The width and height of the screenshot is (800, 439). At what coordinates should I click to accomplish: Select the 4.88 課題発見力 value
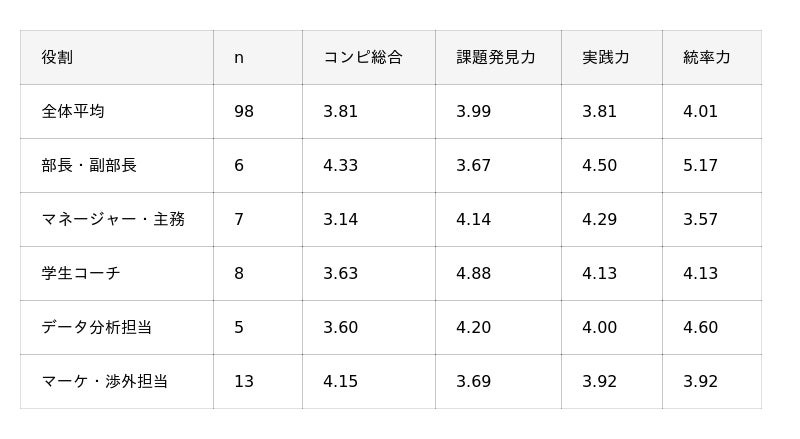coord(473,274)
